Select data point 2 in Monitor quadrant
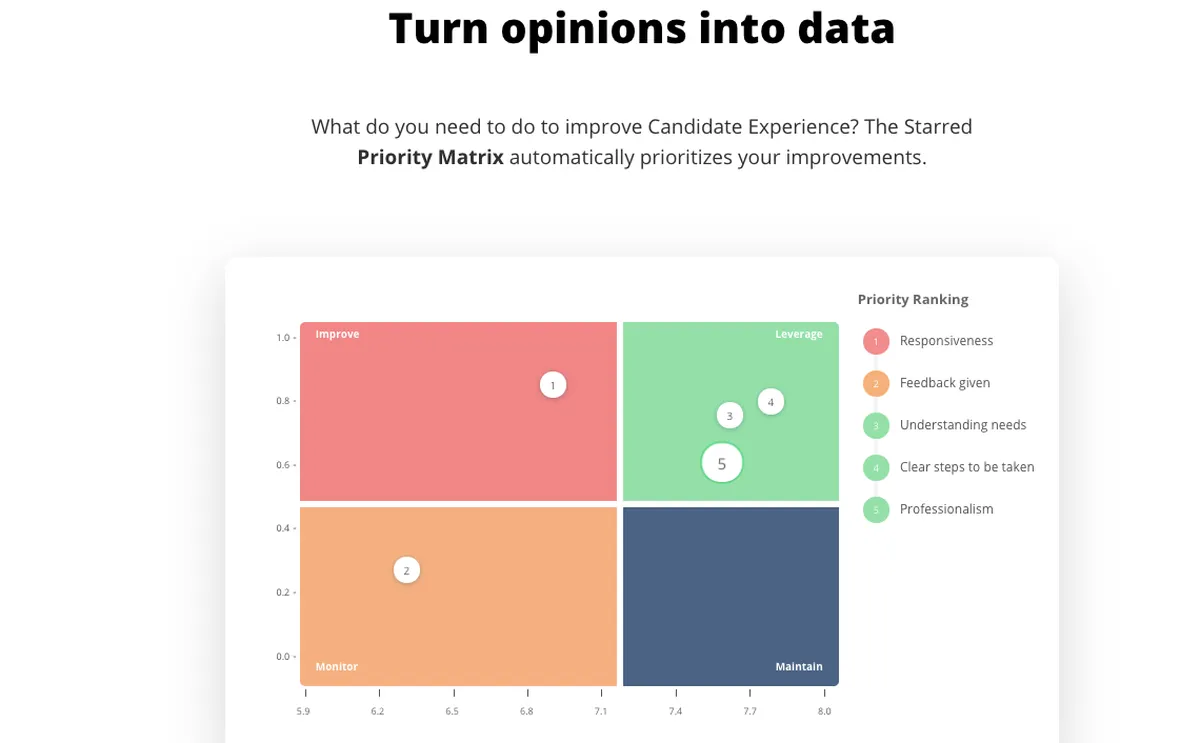1200x743 pixels. click(x=406, y=570)
